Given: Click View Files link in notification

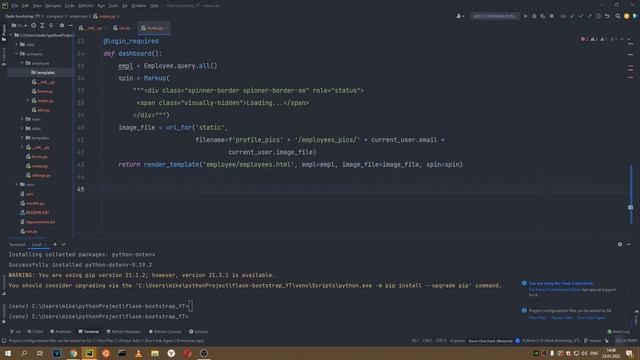Looking at the screenshot, I should click(537, 318).
